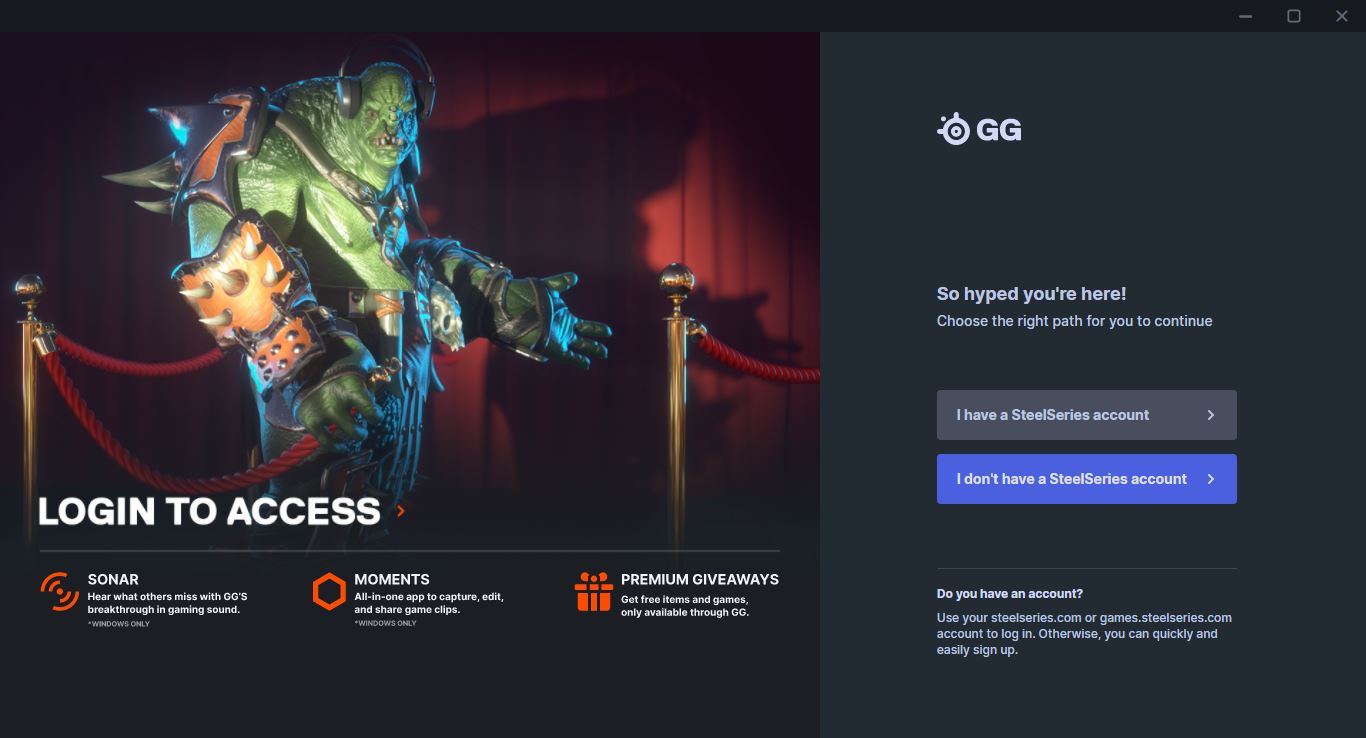Select I have a SteelSeries account
1366x738 pixels.
[x=1087, y=415]
